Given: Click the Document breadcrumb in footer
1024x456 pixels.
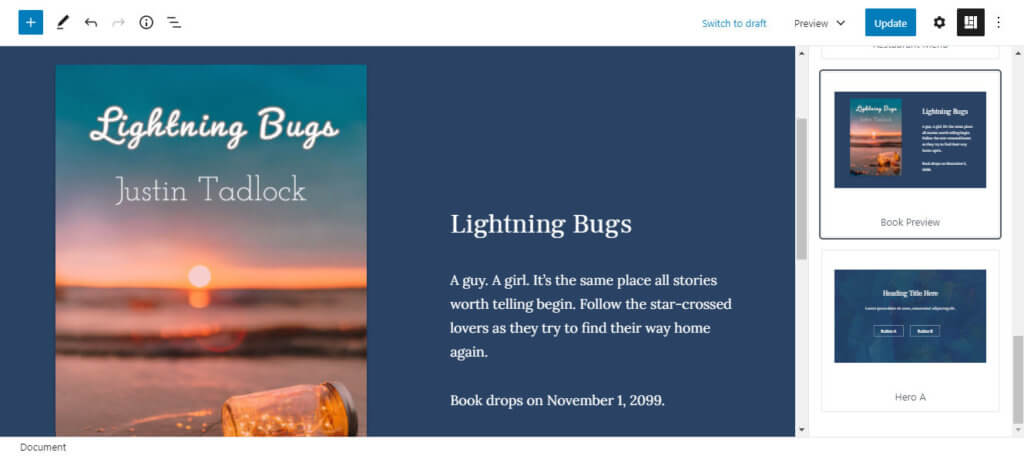Looking at the screenshot, I should pos(43,448).
